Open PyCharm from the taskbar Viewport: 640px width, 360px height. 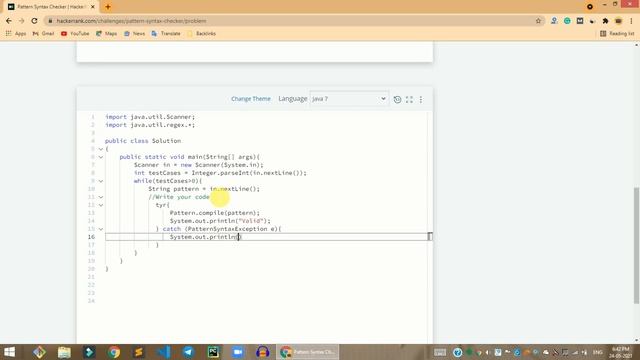(x=213, y=352)
